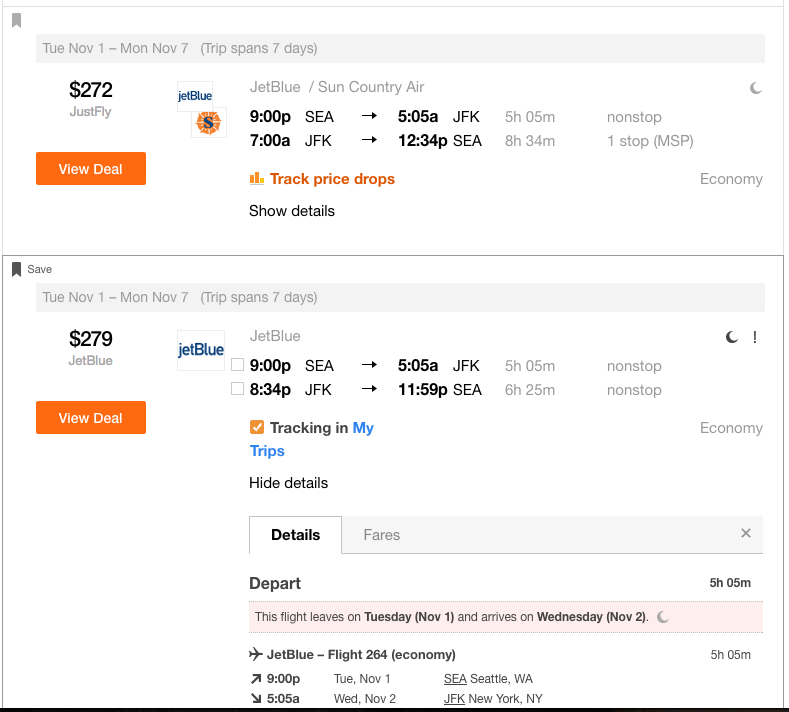Expand Show details for the $272 flight
The image size is (789, 712).
[292, 211]
